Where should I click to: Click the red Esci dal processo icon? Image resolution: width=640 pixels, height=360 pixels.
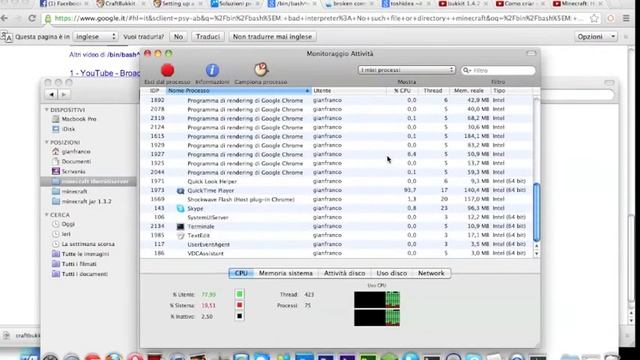pos(167,71)
